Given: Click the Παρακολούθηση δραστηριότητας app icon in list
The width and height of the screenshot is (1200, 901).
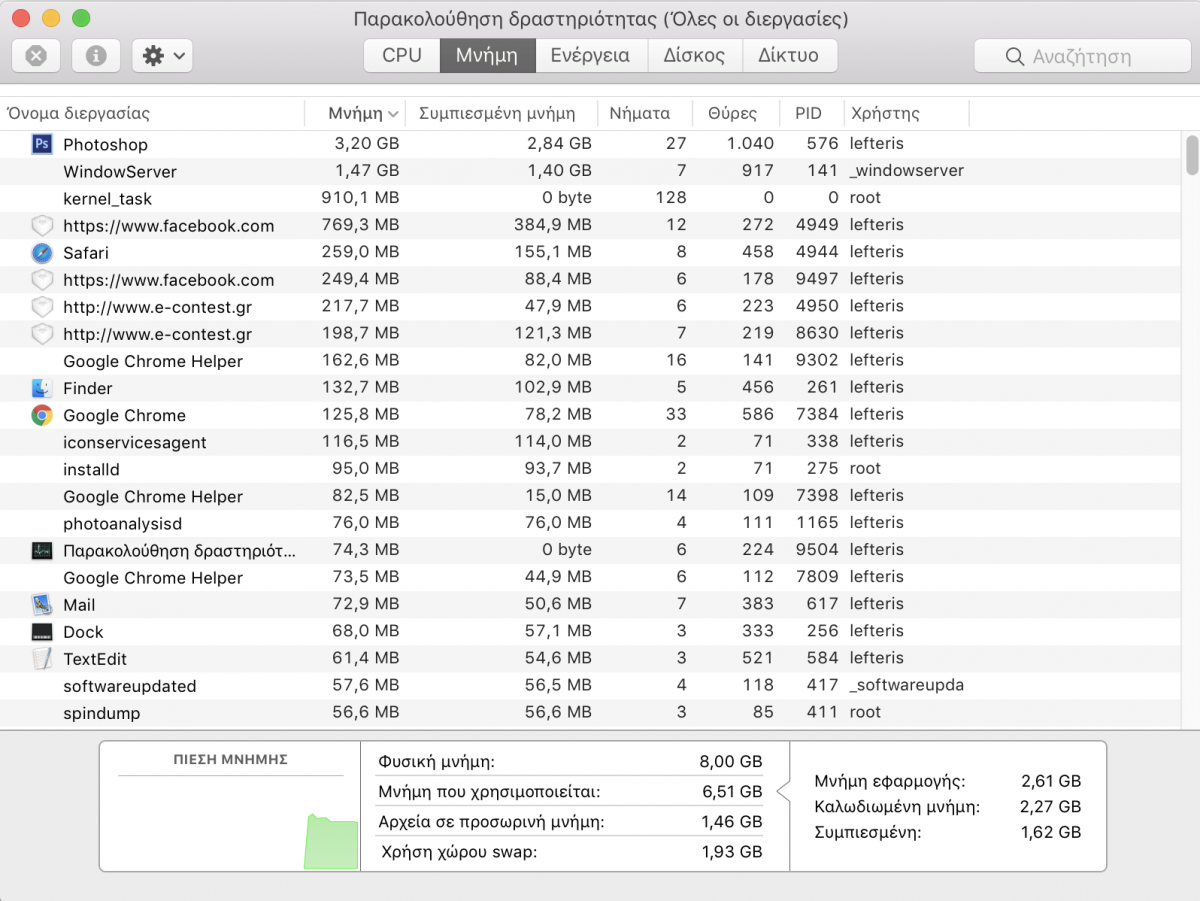Looking at the screenshot, I should [42, 550].
